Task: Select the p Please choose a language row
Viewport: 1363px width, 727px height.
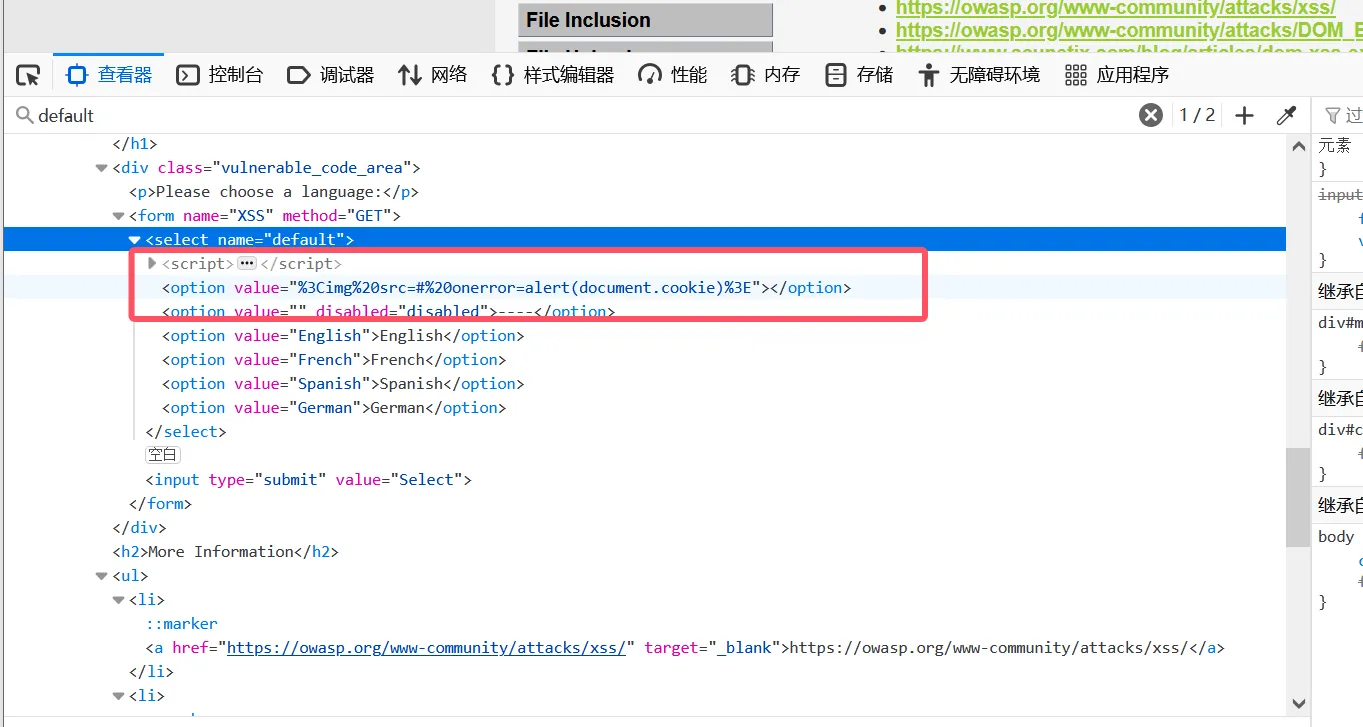Action: 645,192
